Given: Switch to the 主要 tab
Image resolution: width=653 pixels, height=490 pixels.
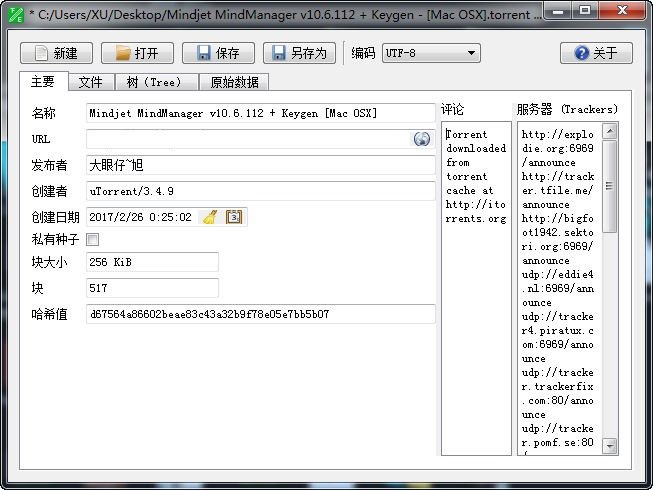Looking at the screenshot, I should point(43,81).
